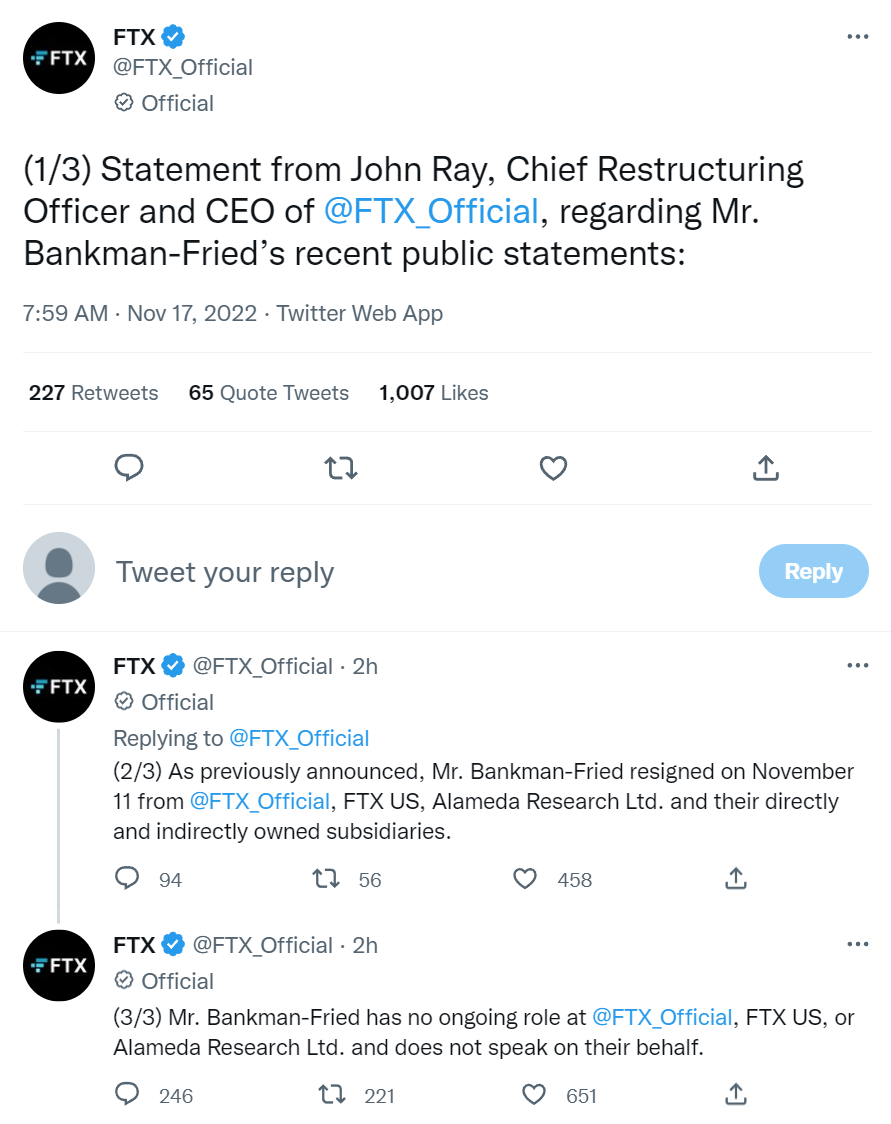The width and height of the screenshot is (891, 1124).
Task: Share the main tweet via share icon
Action: (x=766, y=467)
